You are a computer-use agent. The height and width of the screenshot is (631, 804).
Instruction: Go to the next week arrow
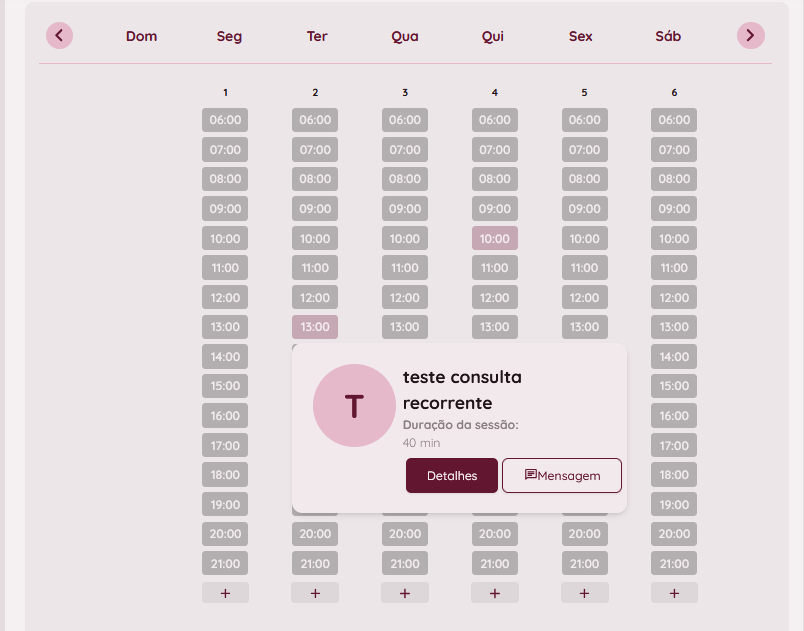coord(751,36)
